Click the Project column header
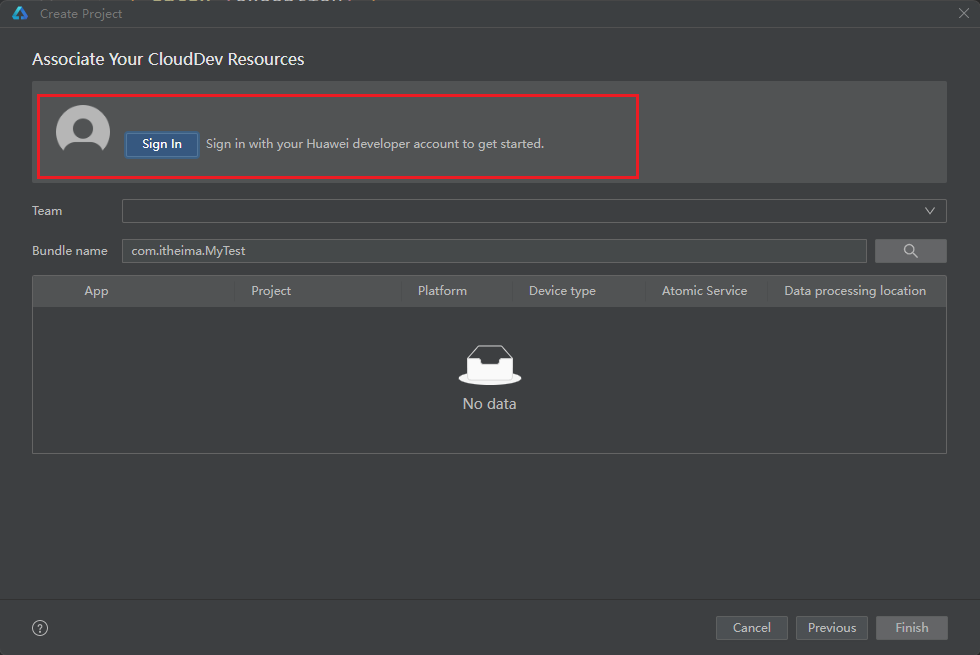 click(271, 291)
